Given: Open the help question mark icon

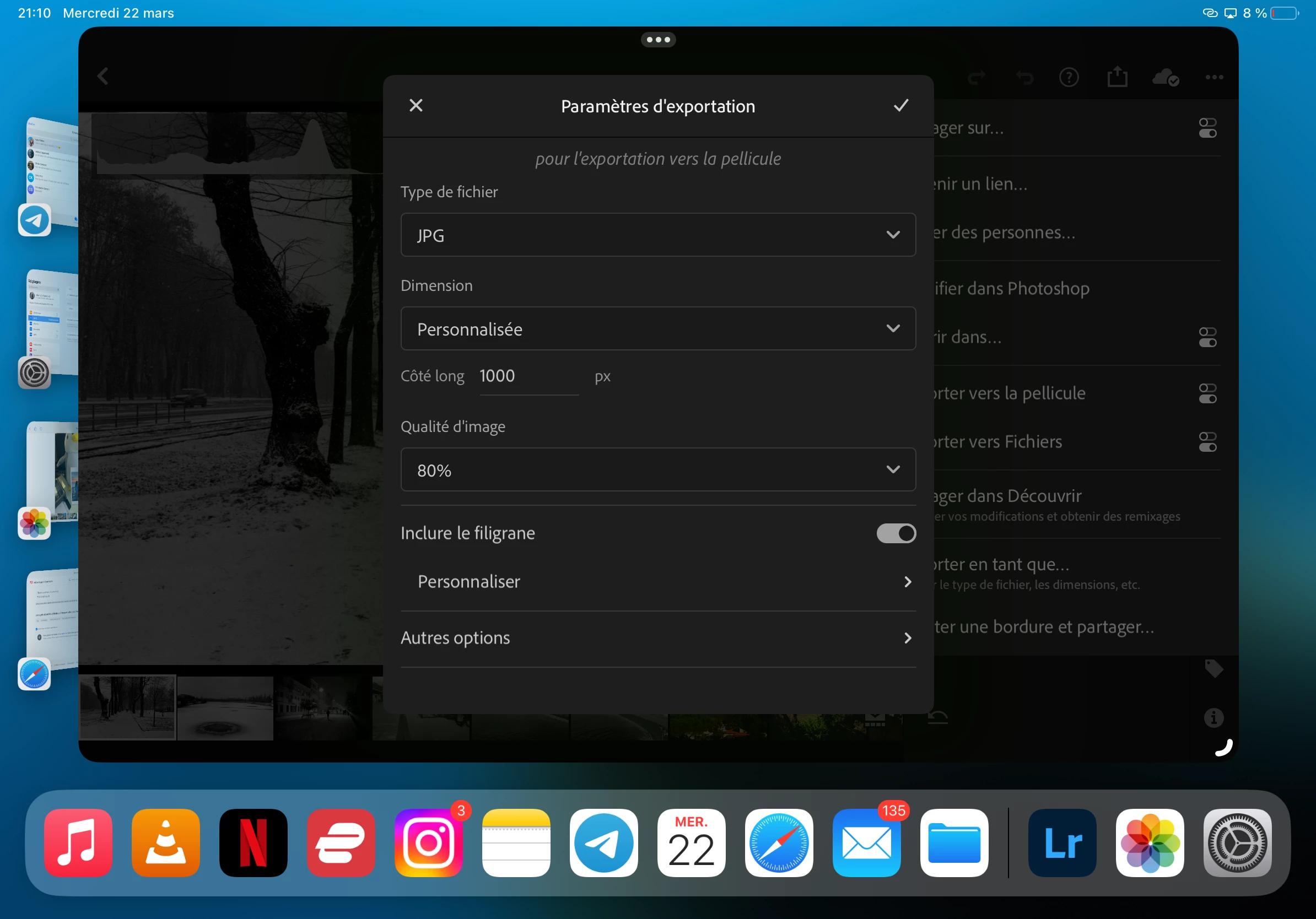Looking at the screenshot, I should (1069, 77).
